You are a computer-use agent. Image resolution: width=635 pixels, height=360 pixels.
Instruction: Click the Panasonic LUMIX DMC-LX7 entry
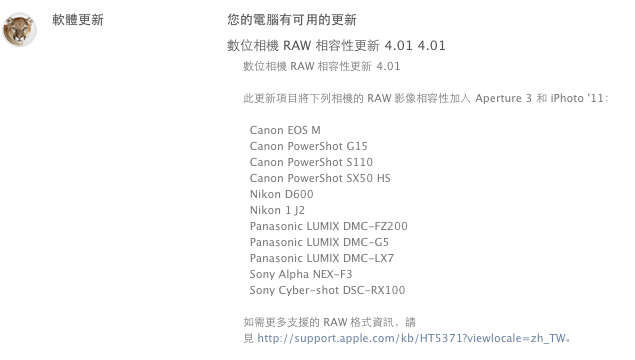click(322, 258)
